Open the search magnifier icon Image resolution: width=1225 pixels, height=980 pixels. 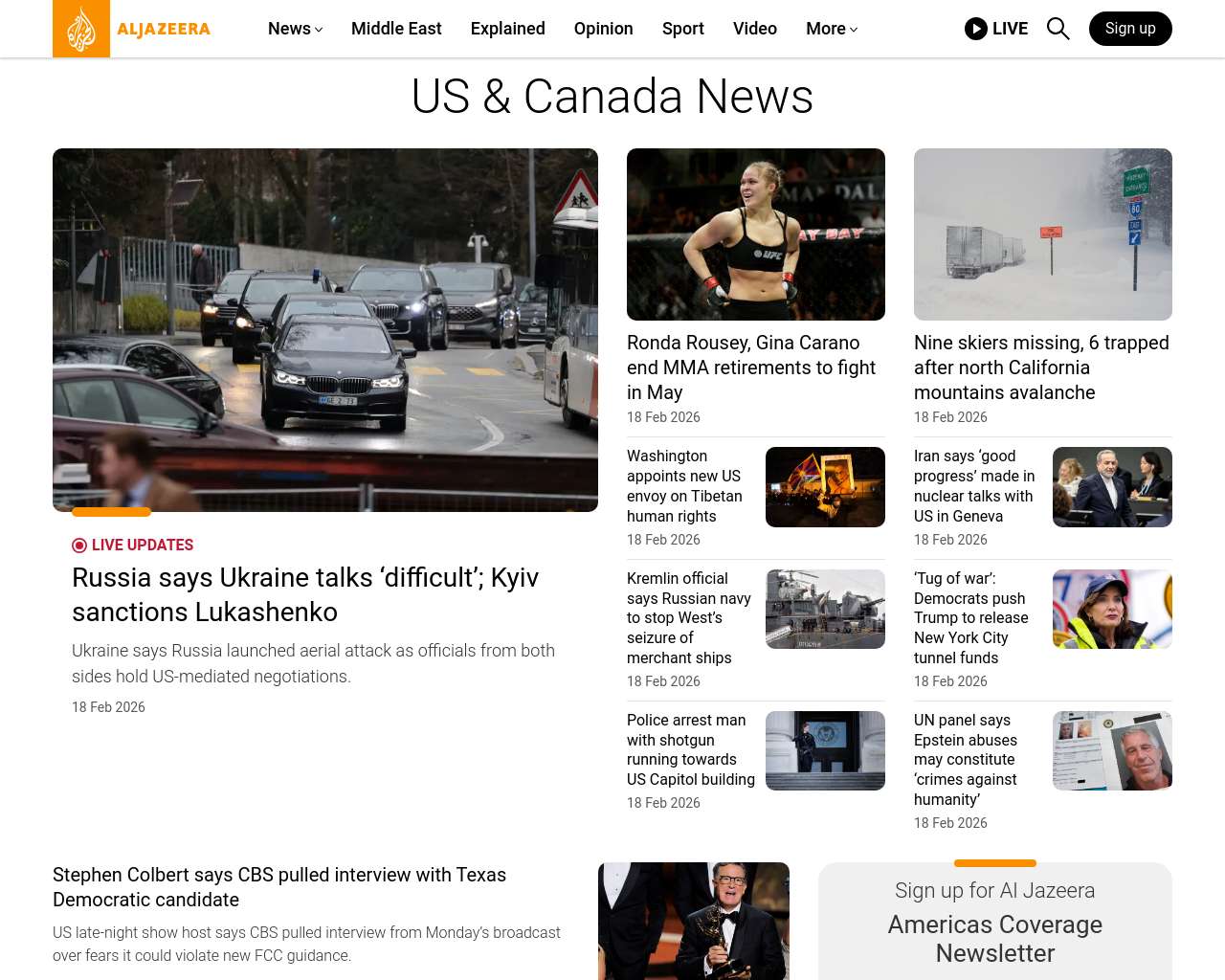1058,29
